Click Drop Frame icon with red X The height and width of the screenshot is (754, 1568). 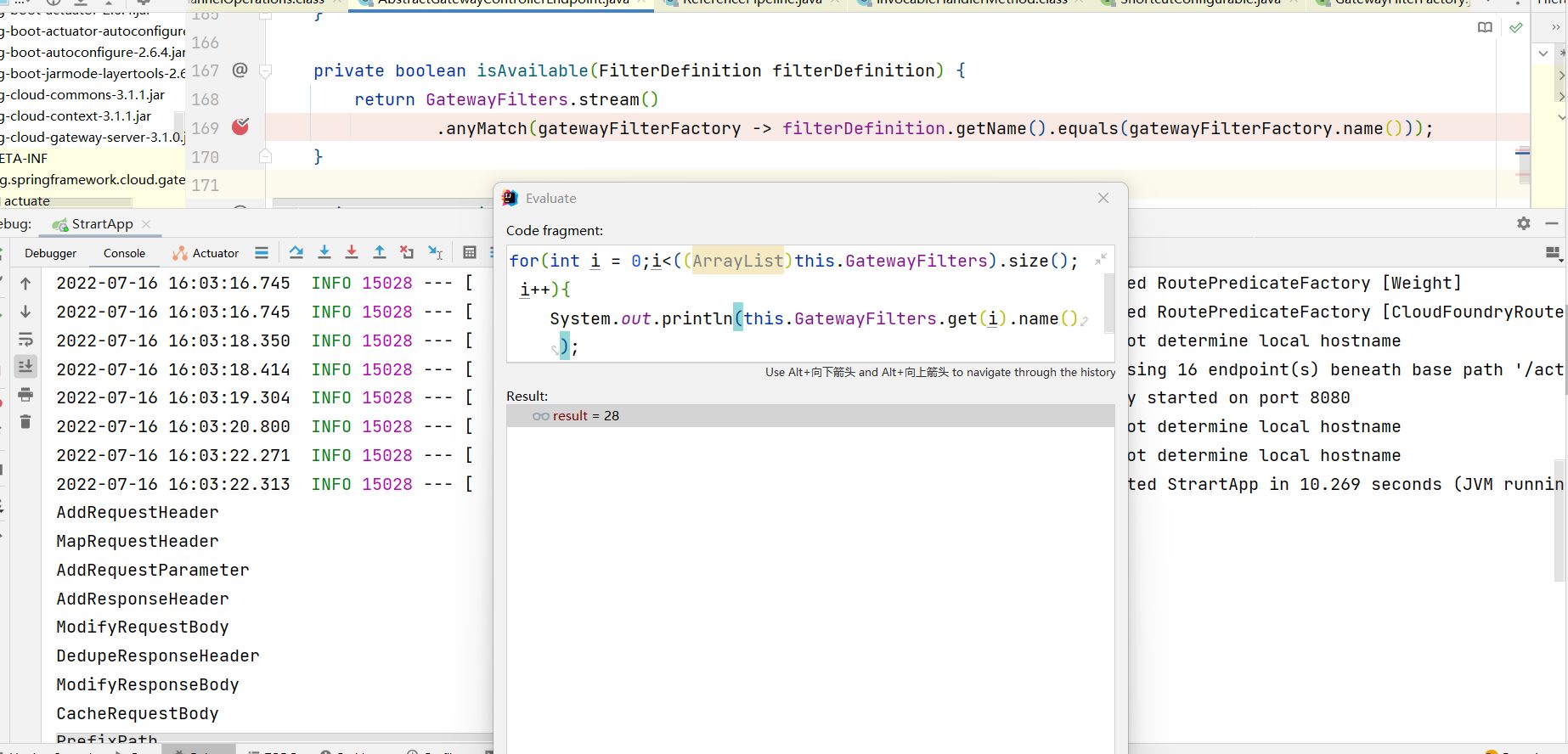click(x=407, y=252)
